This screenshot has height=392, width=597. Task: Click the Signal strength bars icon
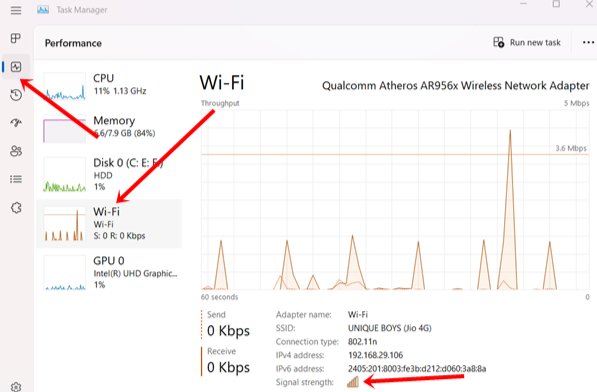353,382
